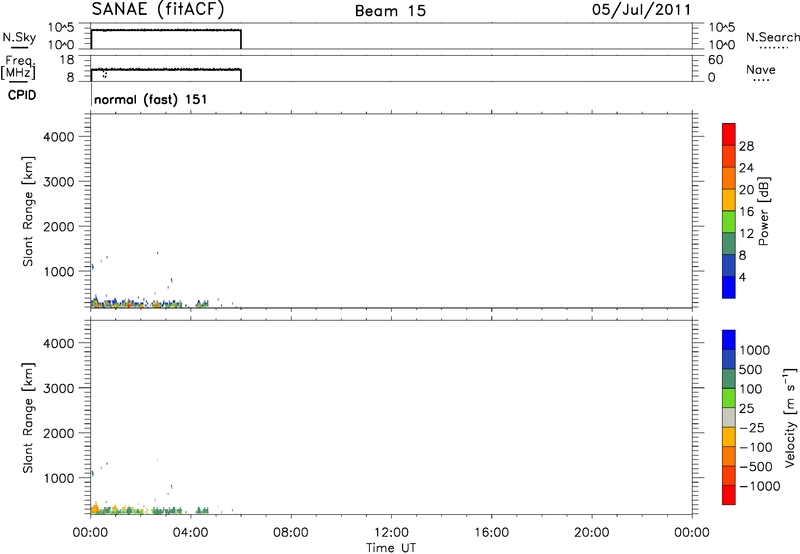Pick the 20–24 dB orange Power swatch
Screen dimensions: 800x554
coord(729,178)
